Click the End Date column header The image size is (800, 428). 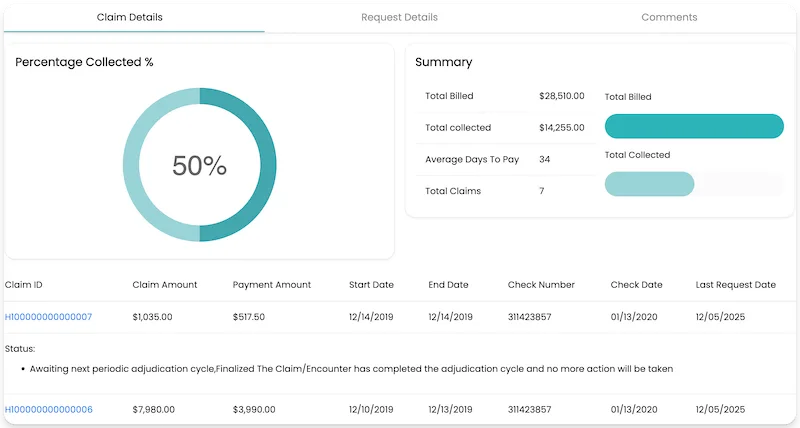point(448,285)
